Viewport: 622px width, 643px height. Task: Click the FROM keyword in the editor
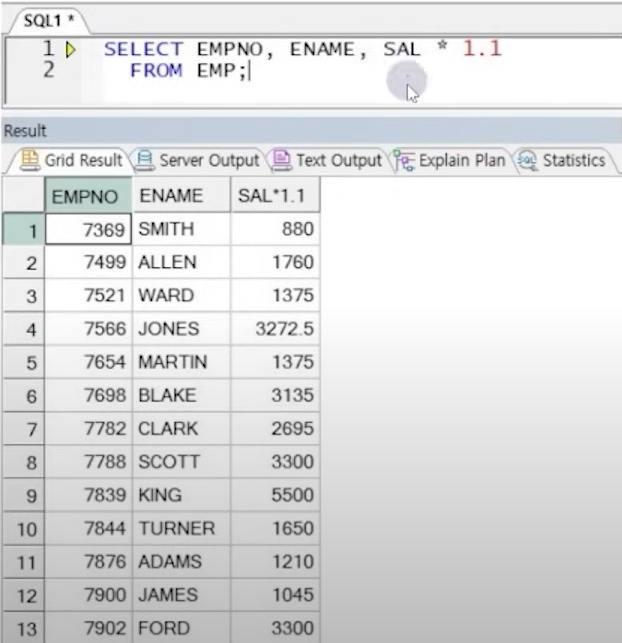[156, 71]
